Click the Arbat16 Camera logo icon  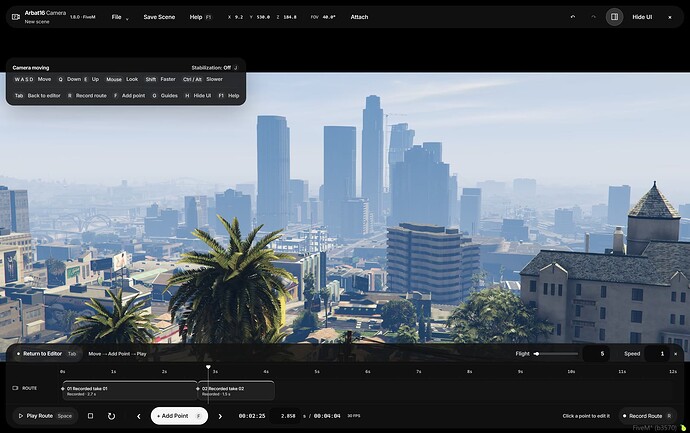point(16,17)
